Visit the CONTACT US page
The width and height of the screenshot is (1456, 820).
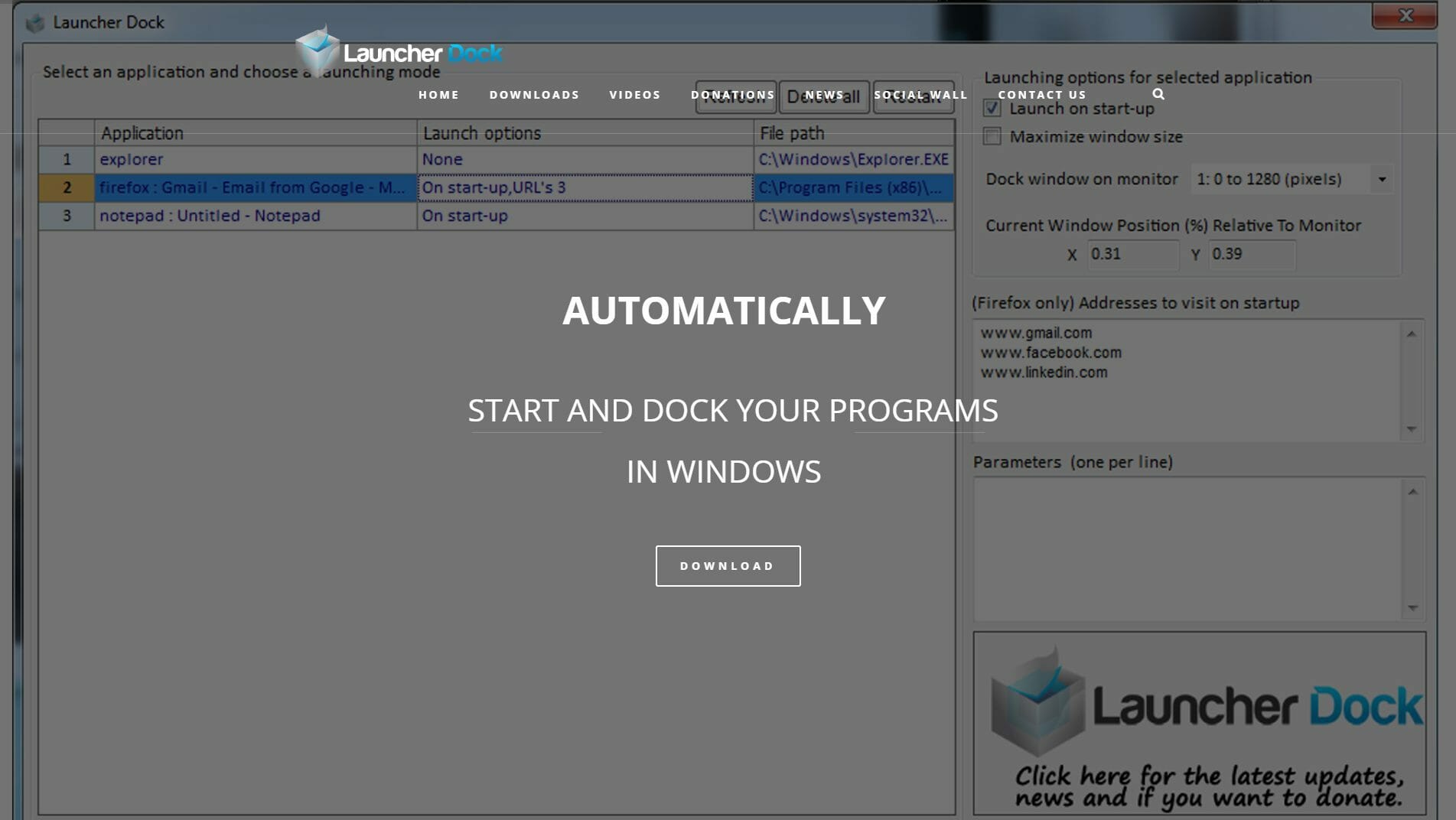[x=1042, y=94]
